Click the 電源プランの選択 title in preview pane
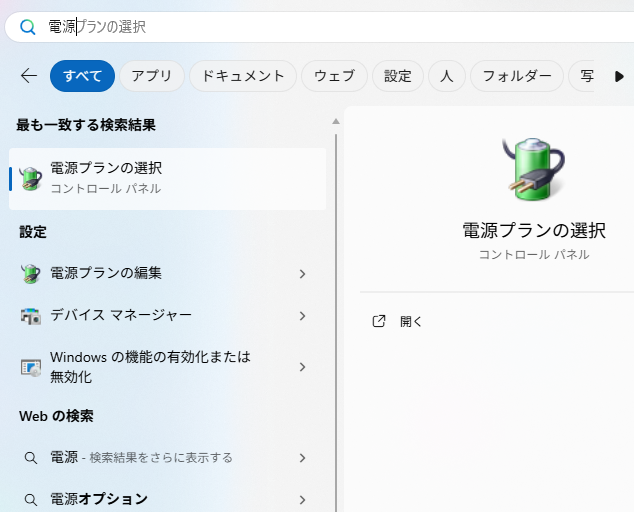 (534, 231)
